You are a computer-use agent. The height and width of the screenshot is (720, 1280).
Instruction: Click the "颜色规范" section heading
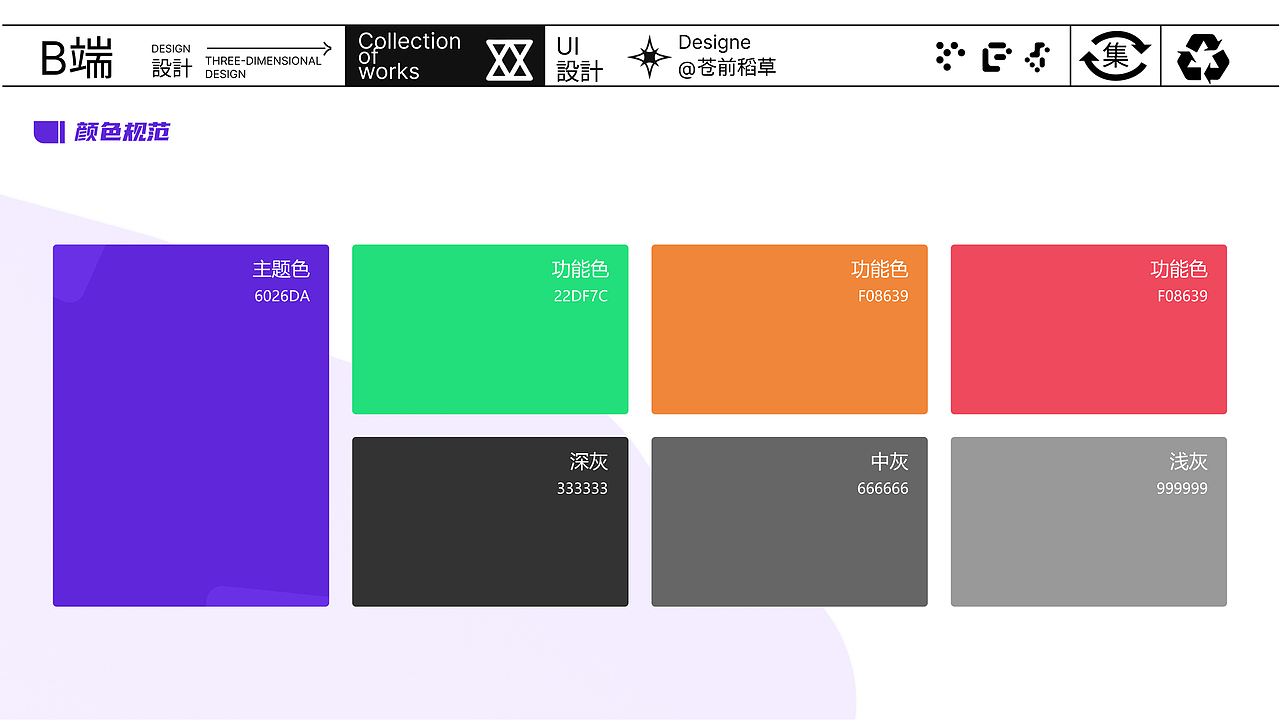click(122, 132)
